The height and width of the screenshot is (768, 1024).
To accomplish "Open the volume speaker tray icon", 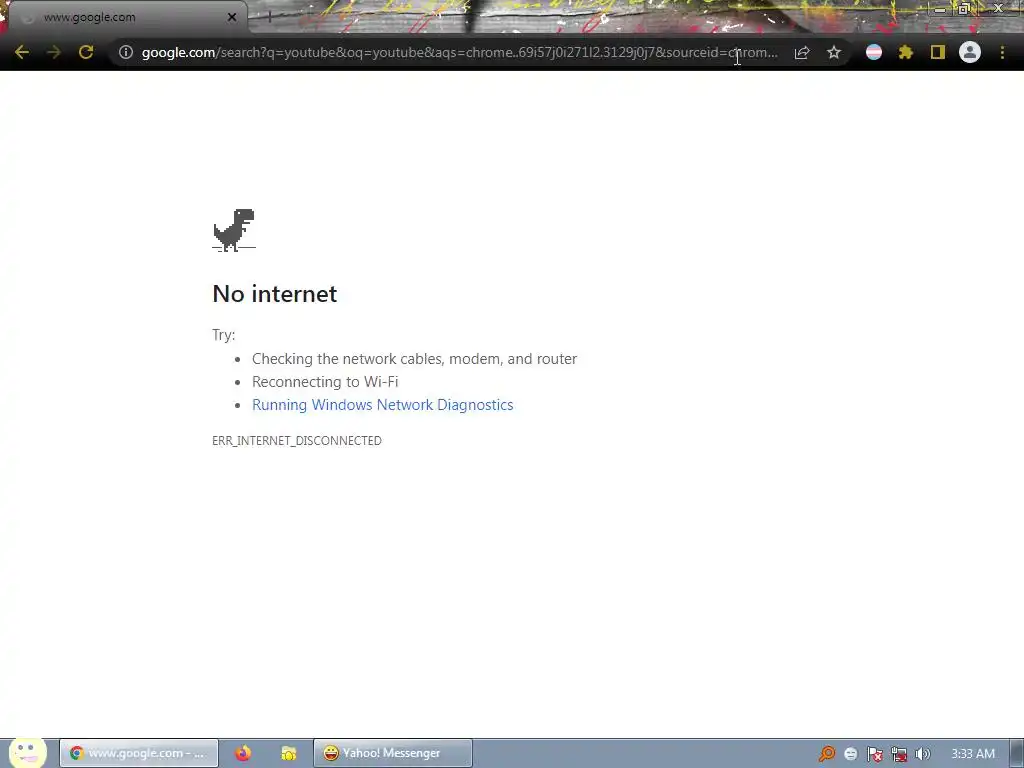I will click(x=923, y=754).
